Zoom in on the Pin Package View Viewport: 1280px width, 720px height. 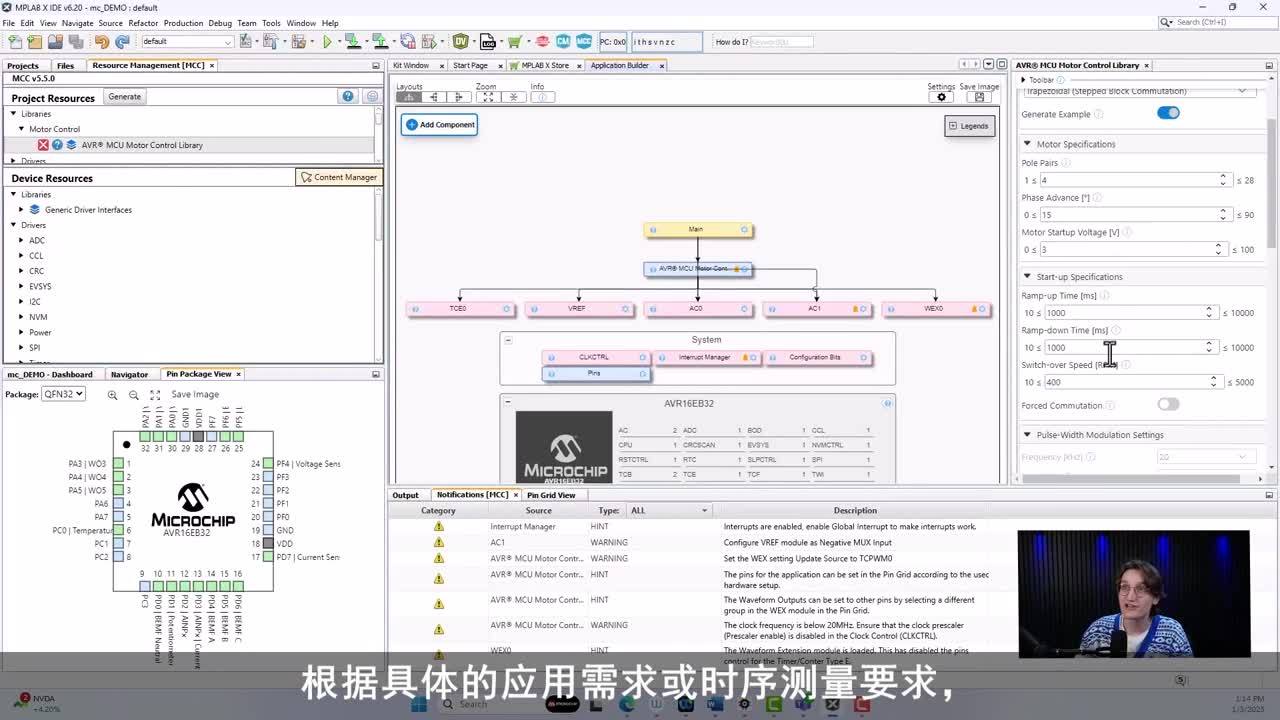112,395
